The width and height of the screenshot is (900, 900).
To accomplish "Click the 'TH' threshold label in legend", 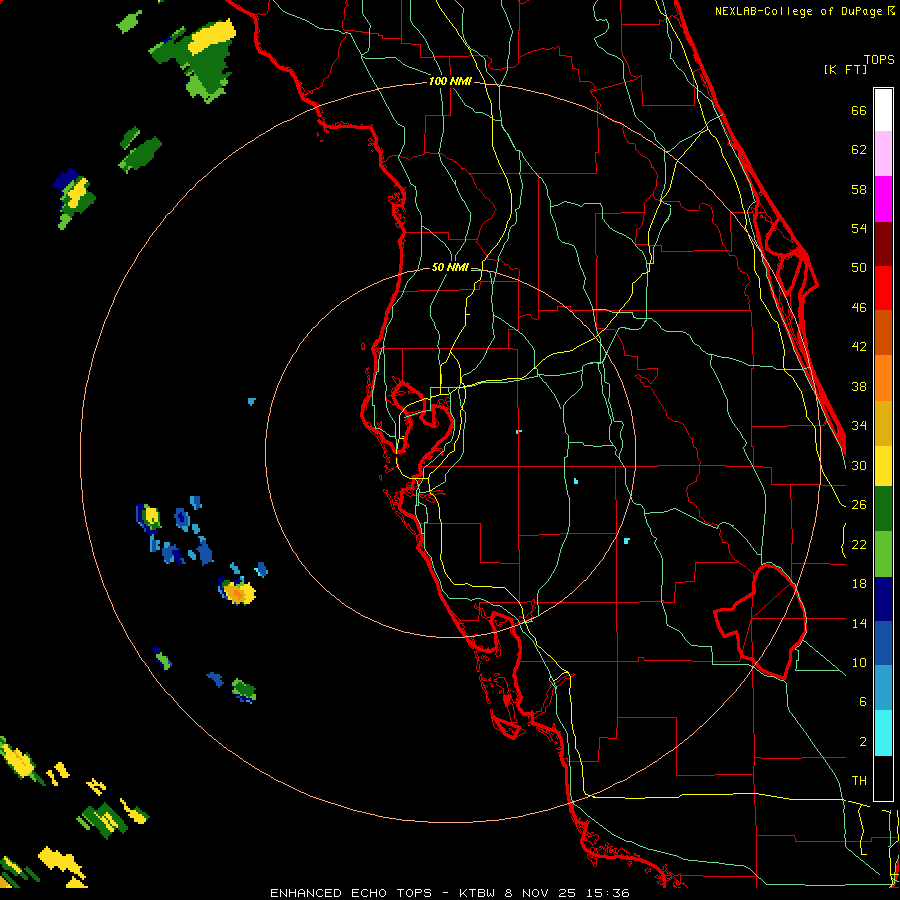I will [859, 781].
